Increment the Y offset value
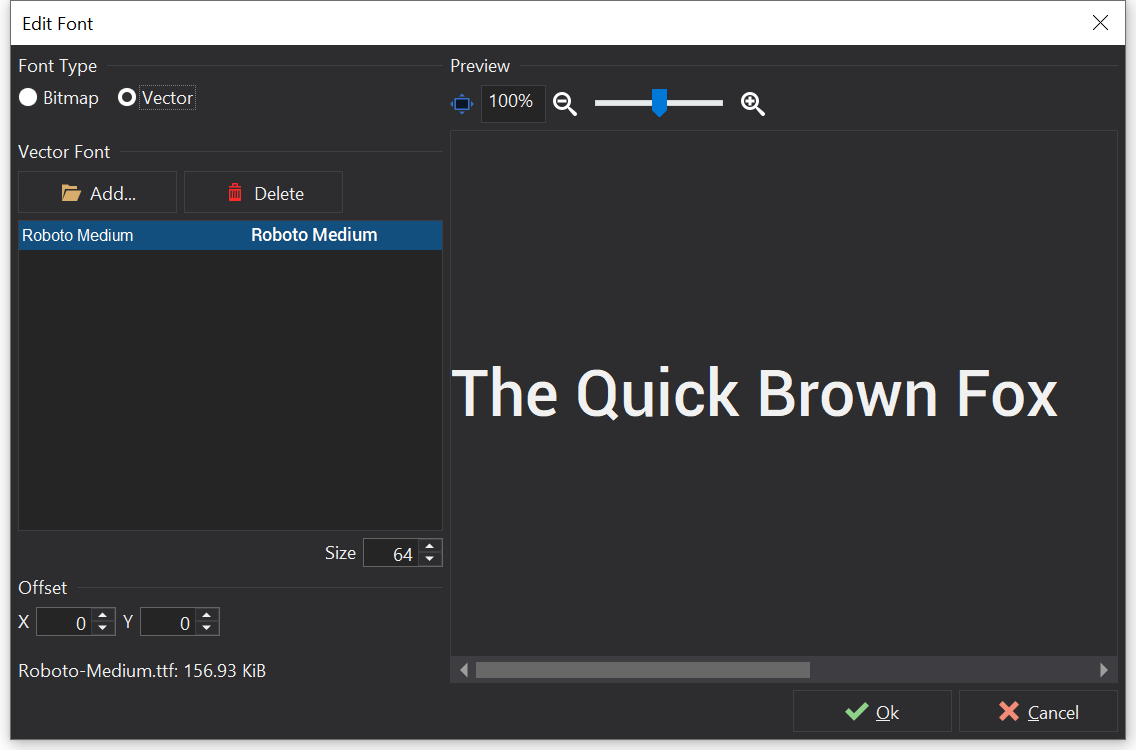The width and height of the screenshot is (1136, 750). pyautogui.click(x=207, y=616)
